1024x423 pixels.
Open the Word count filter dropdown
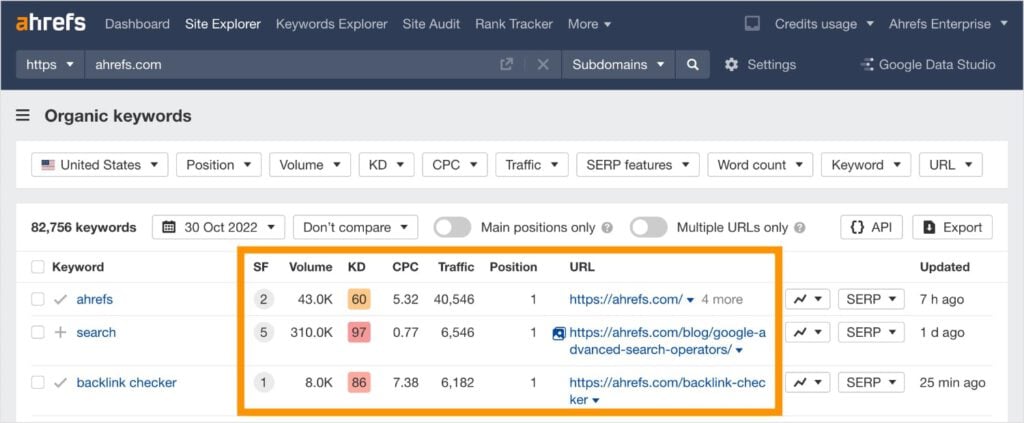(760, 164)
